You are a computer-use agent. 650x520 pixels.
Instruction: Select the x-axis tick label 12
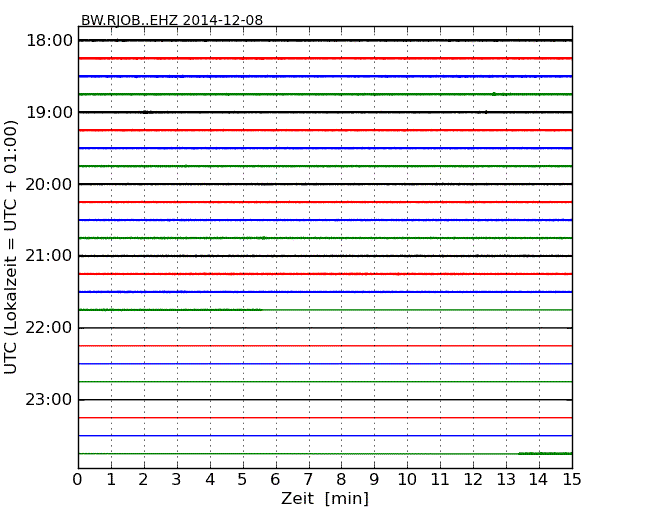coord(473,479)
